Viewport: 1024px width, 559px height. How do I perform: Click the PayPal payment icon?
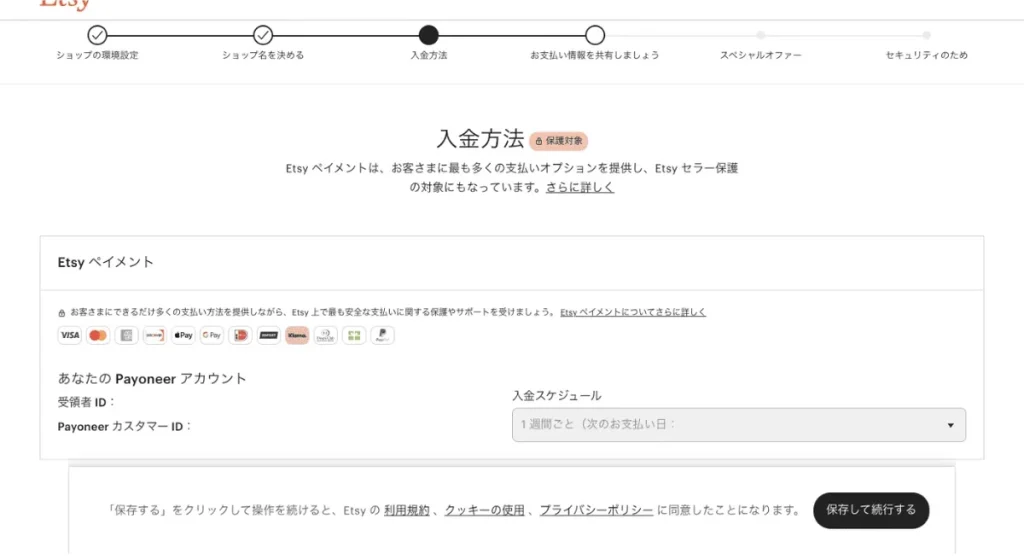point(383,335)
